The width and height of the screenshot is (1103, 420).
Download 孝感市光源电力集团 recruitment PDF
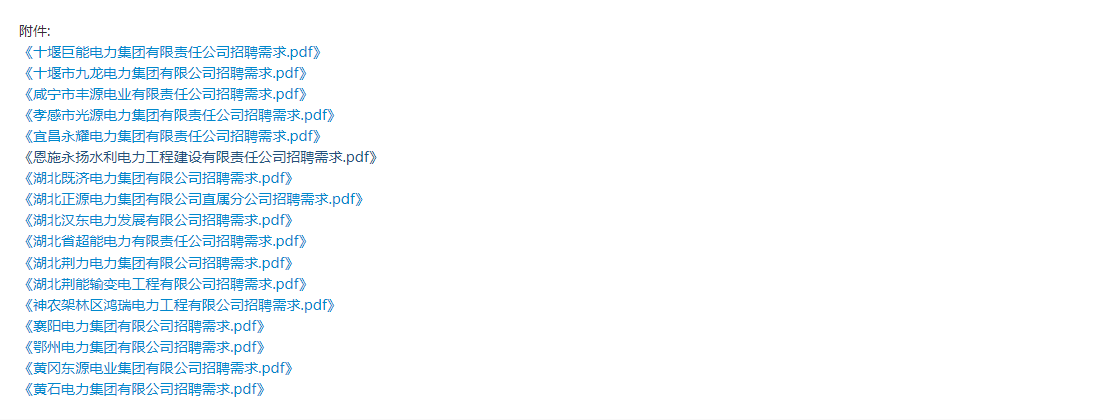[x=178, y=115]
